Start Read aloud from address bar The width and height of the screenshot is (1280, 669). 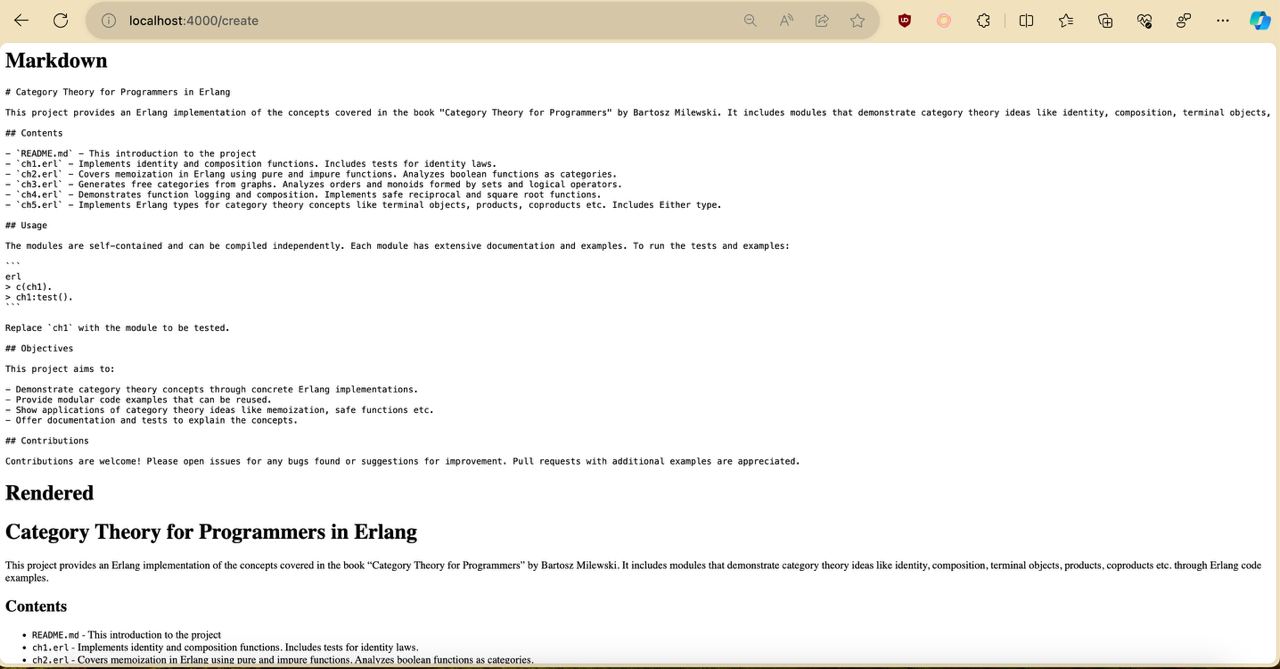[x=786, y=20]
